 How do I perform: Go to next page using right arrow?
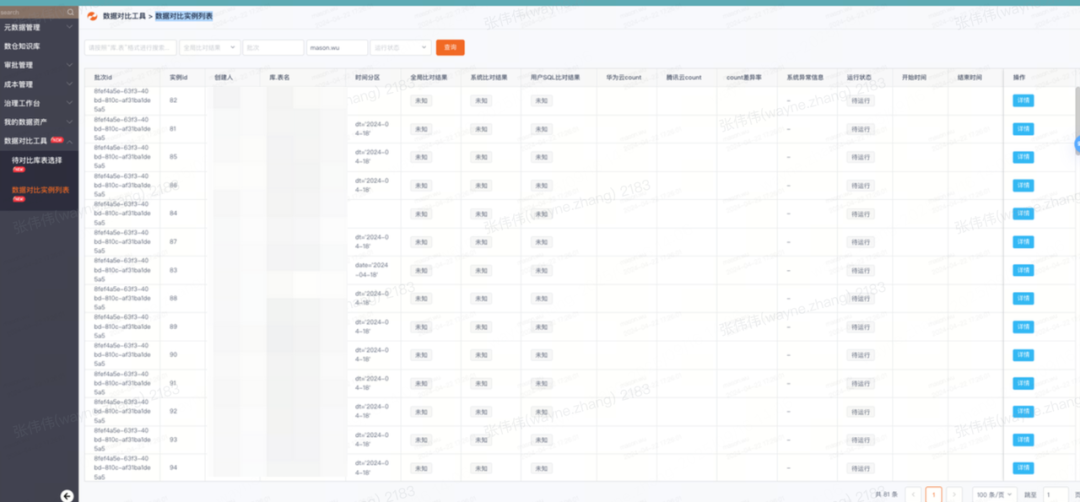(955, 495)
